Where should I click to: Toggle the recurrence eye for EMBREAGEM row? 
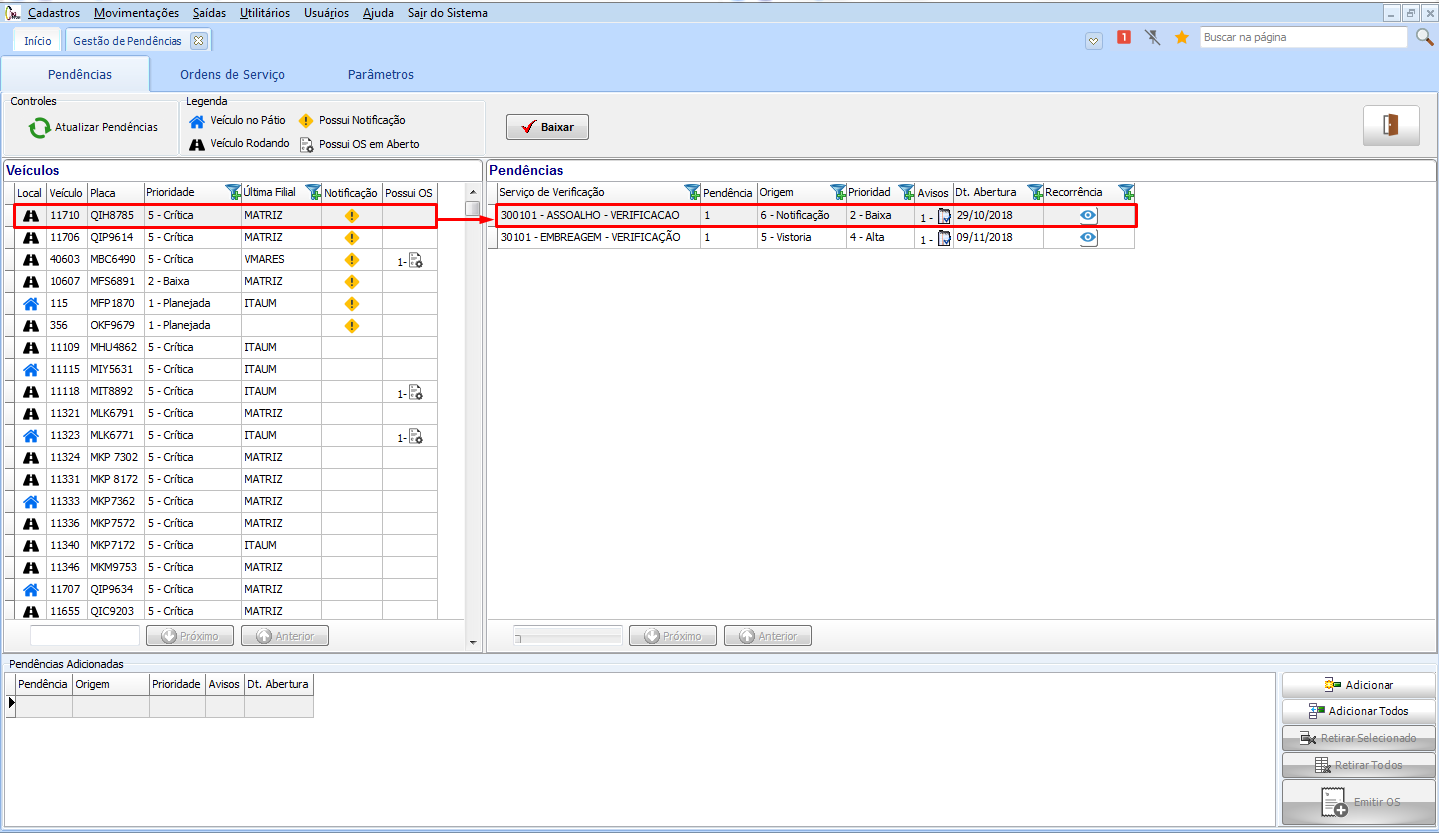(1088, 237)
